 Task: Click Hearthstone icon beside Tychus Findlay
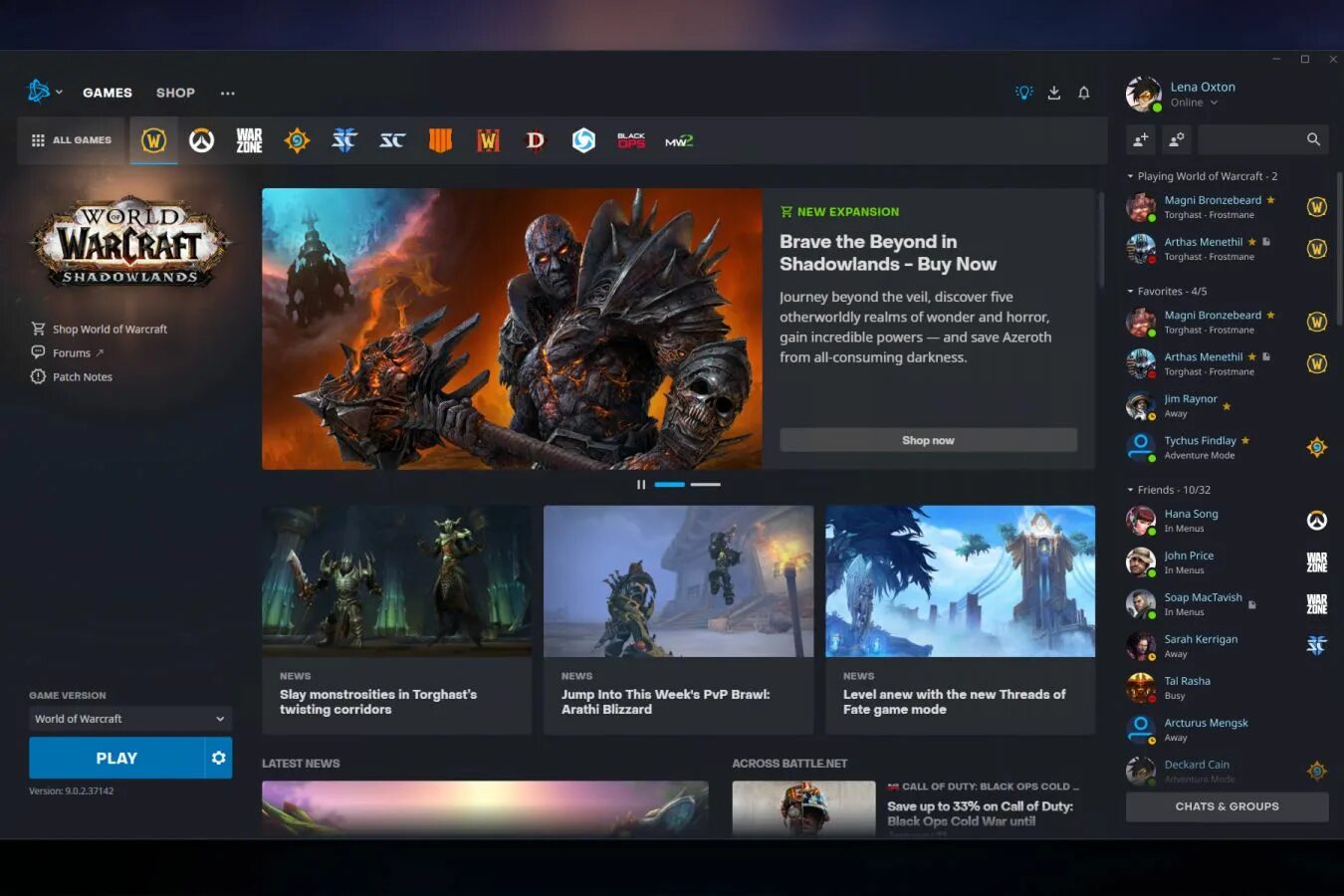[x=1316, y=447]
